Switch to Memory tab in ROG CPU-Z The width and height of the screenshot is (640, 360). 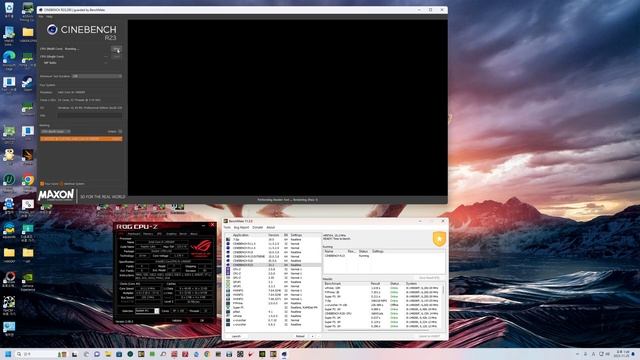(x=148, y=234)
